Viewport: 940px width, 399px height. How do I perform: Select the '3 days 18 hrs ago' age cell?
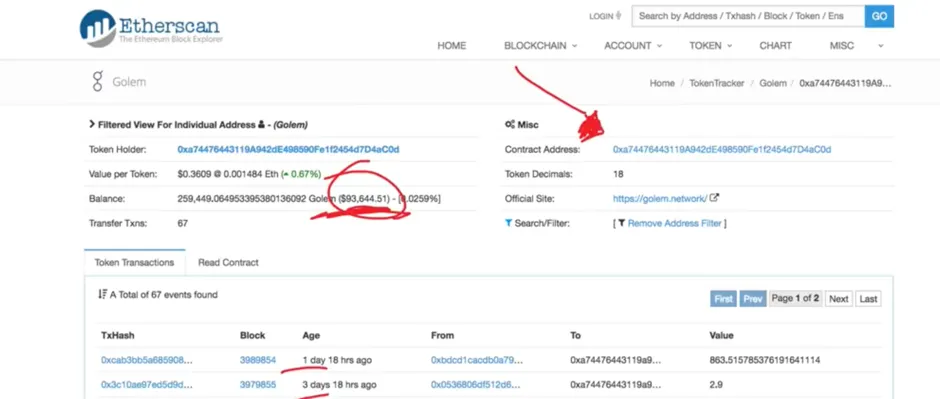339,384
